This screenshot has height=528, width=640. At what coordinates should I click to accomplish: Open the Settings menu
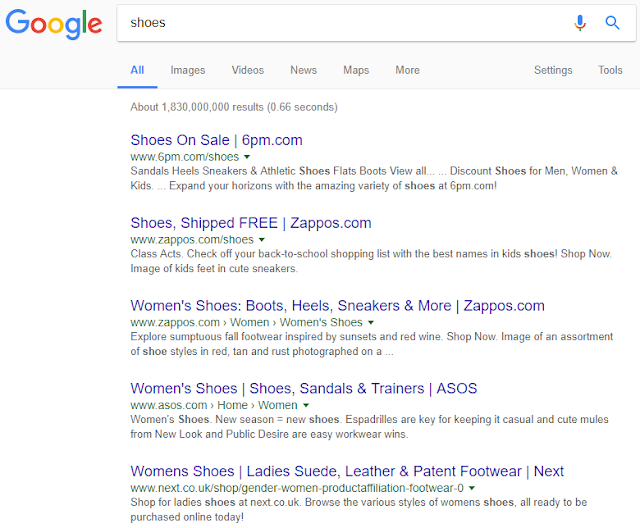[553, 70]
